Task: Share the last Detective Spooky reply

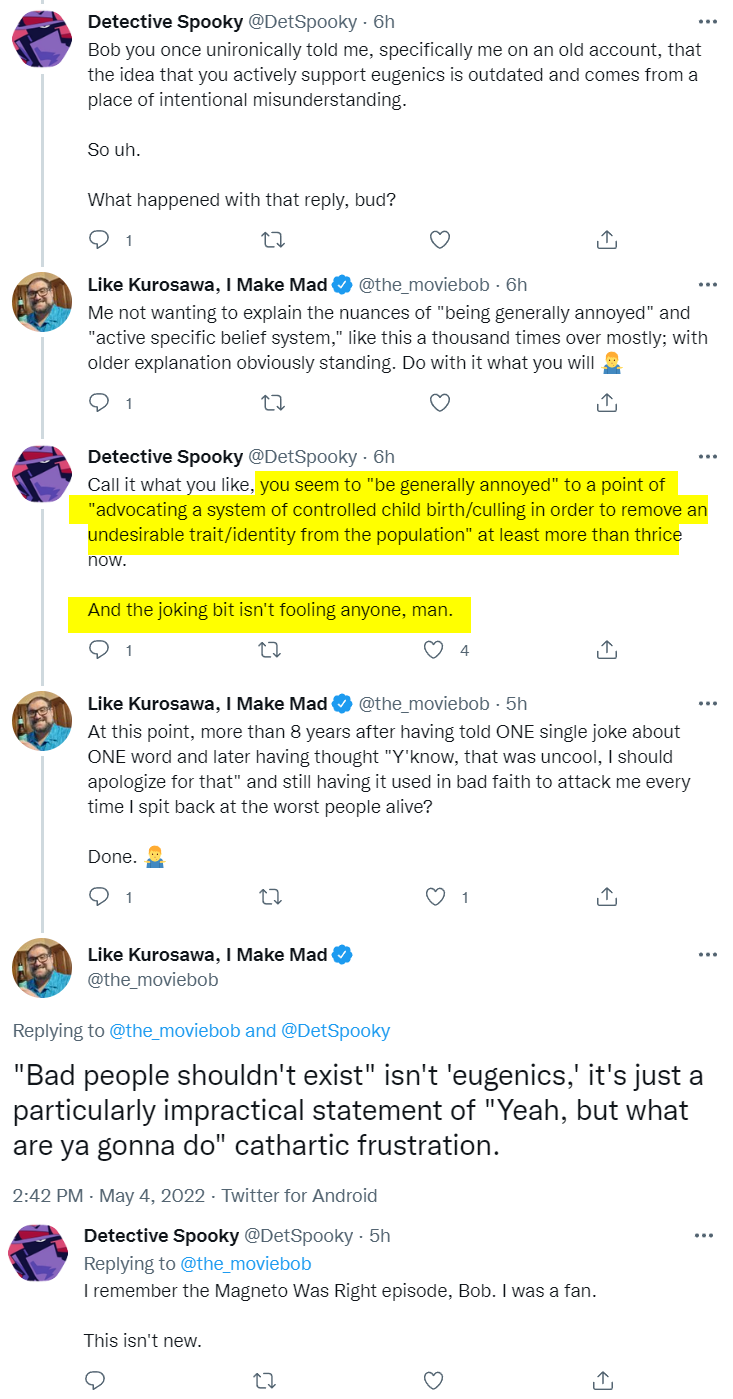Action: [x=603, y=1381]
